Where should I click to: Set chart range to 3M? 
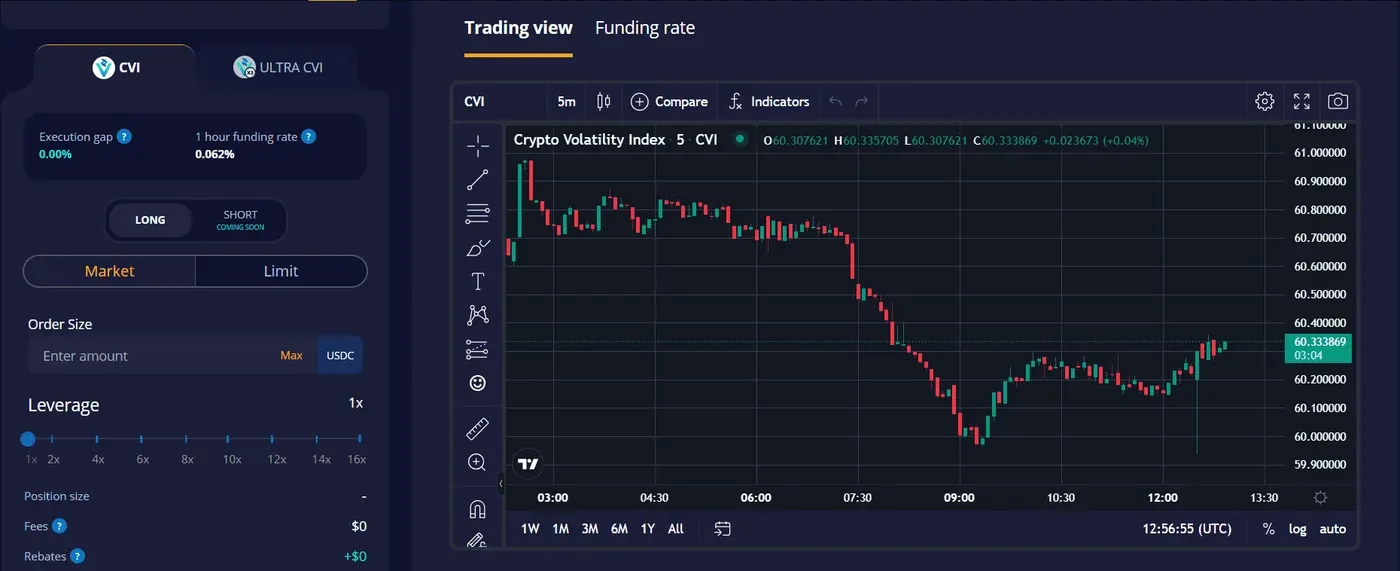click(x=590, y=528)
